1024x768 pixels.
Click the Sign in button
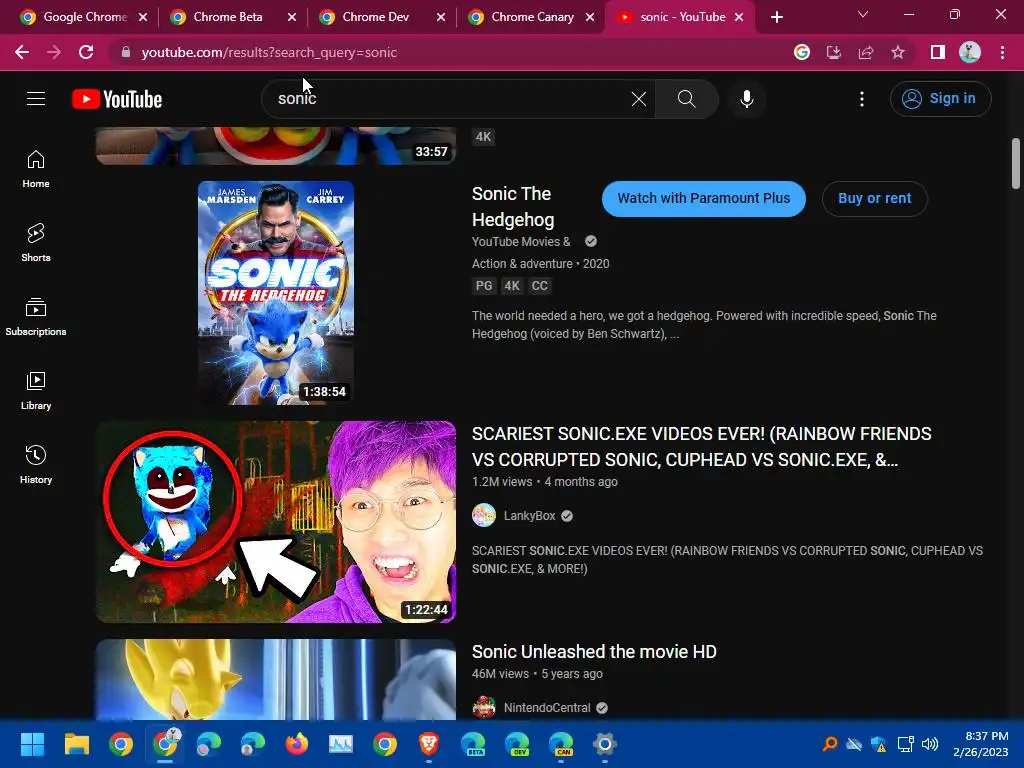940,99
